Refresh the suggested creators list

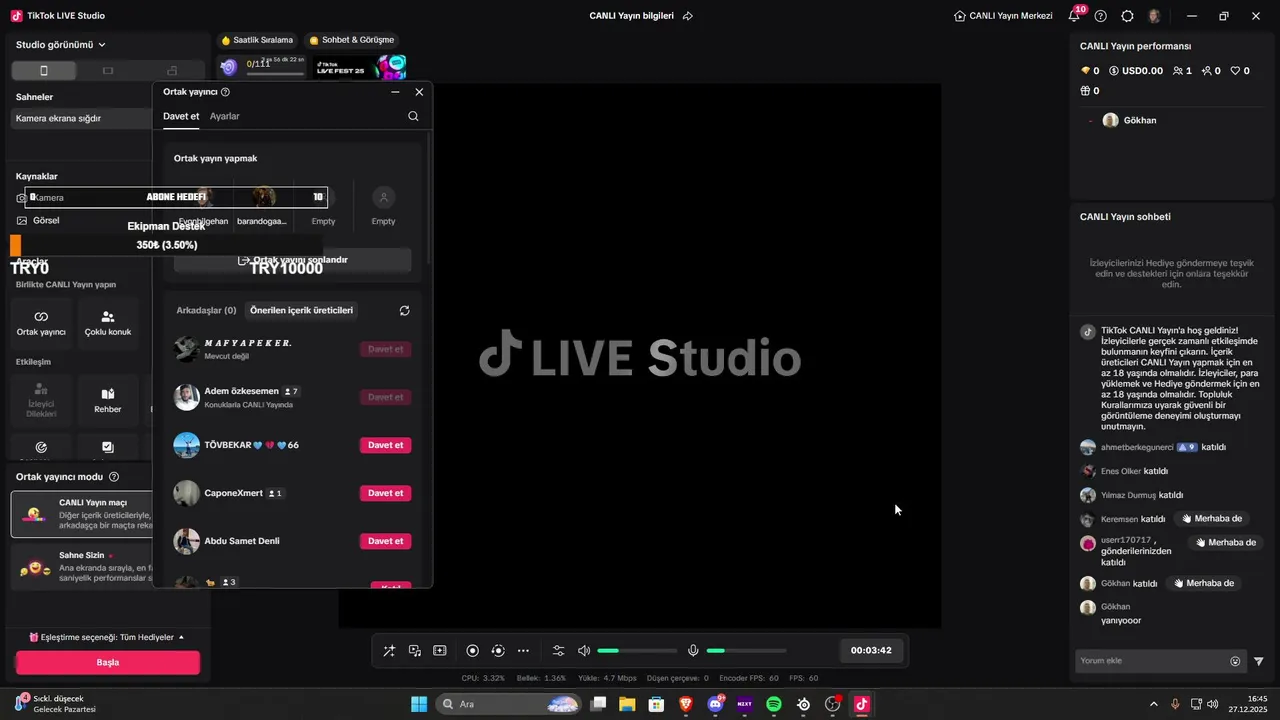pos(404,311)
